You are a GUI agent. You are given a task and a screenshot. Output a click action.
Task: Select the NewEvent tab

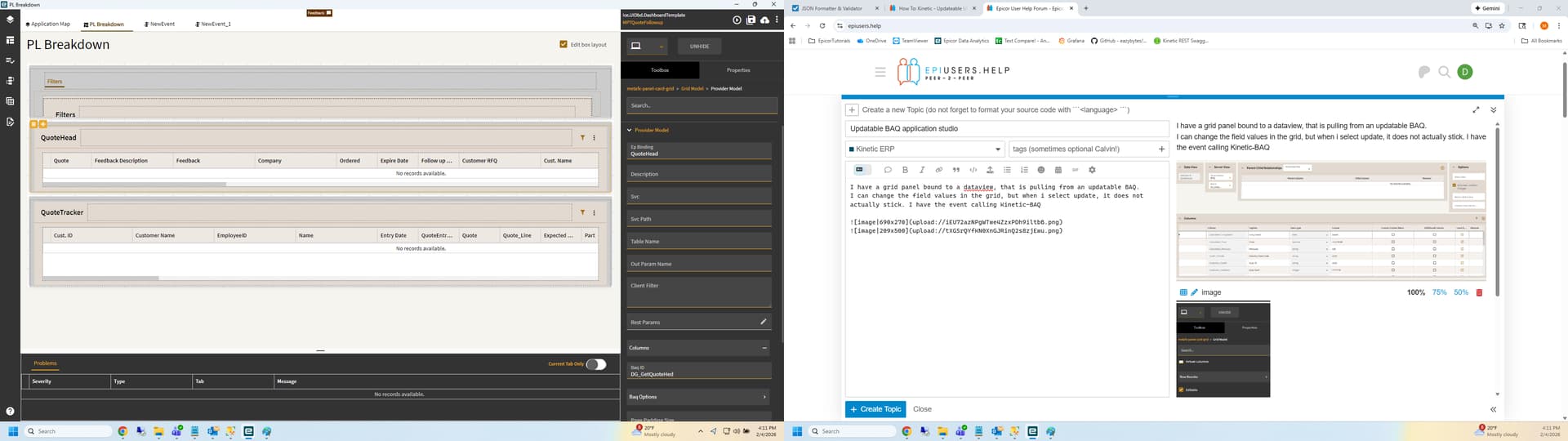(x=159, y=24)
